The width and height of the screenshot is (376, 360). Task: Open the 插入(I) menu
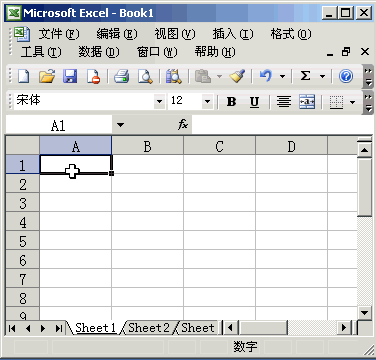[233, 34]
